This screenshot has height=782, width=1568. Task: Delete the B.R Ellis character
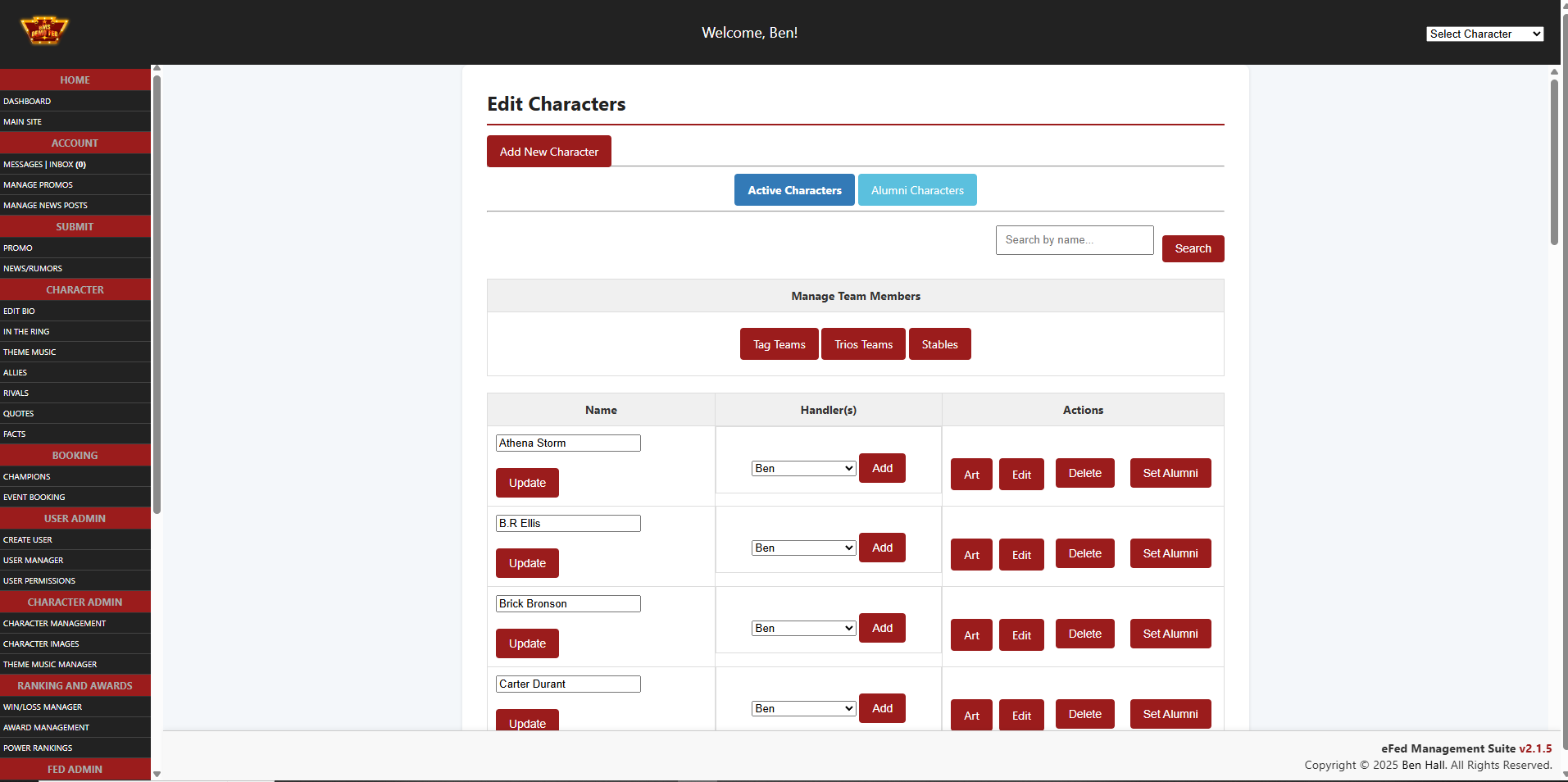point(1084,554)
